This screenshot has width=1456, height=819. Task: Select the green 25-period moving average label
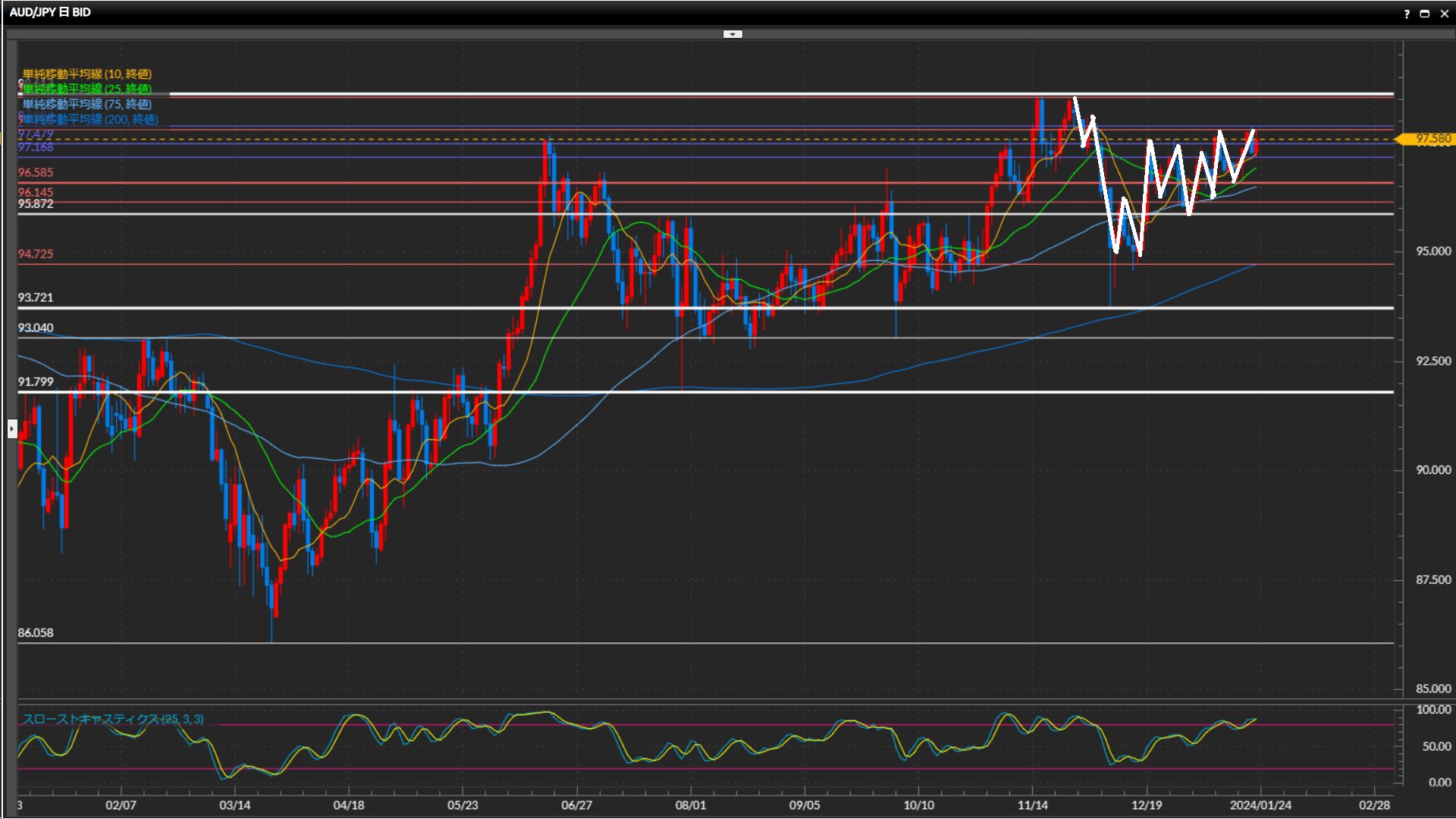pos(87,89)
